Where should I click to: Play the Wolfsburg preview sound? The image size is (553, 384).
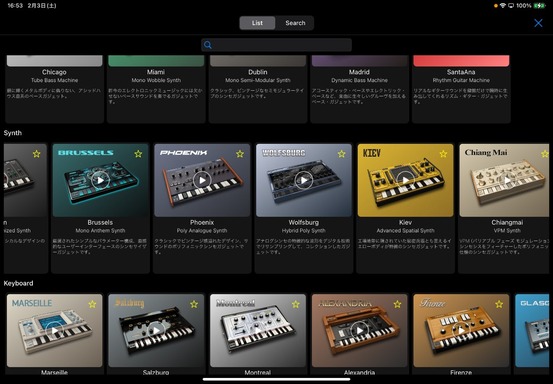point(304,180)
